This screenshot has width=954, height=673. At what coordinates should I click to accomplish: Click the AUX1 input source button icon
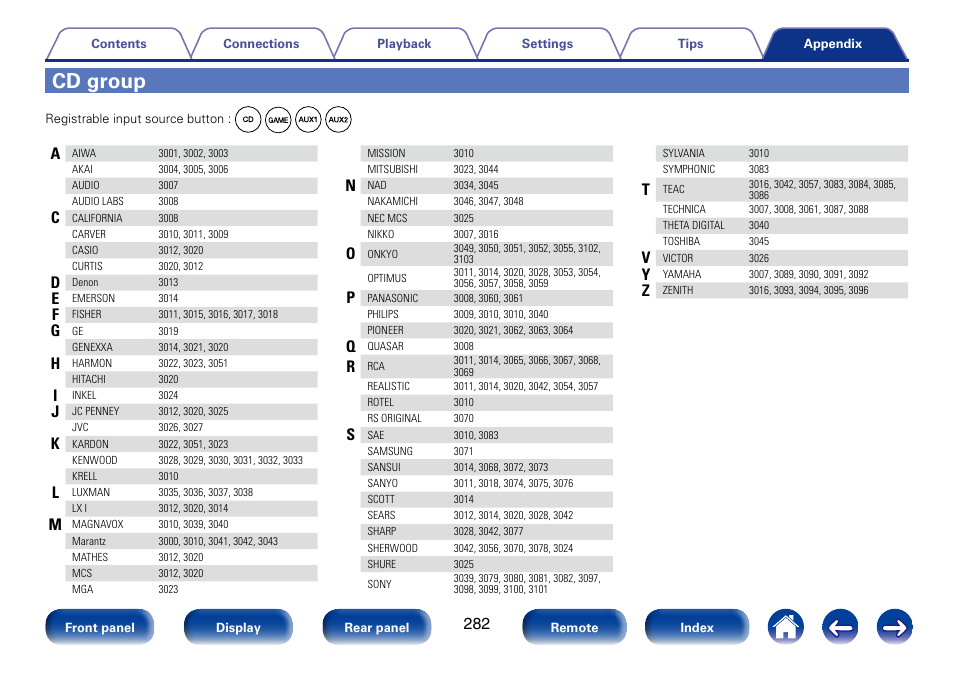click(x=308, y=119)
